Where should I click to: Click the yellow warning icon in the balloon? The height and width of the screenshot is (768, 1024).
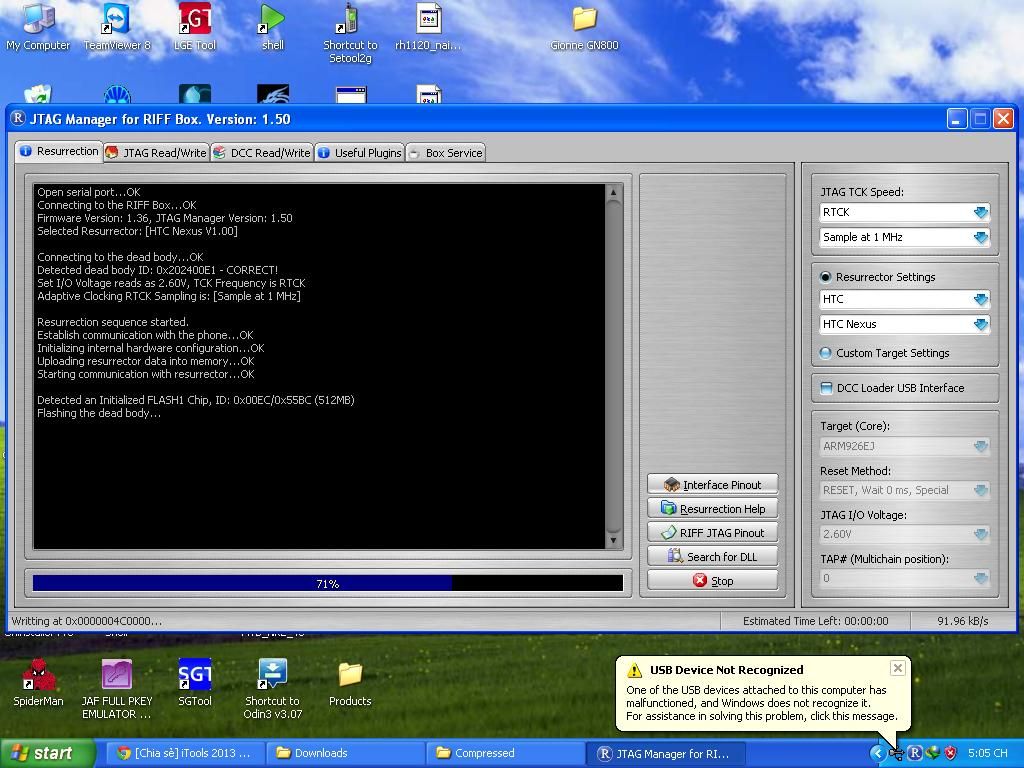click(634, 670)
